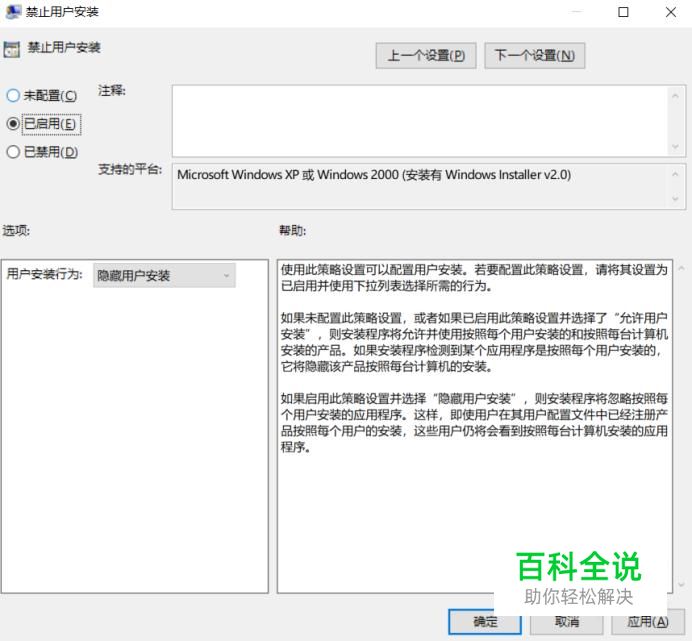Image resolution: width=692 pixels, height=641 pixels.
Task: Open the 用户安装行为 dropdown
Action: [x=164, y=275]
